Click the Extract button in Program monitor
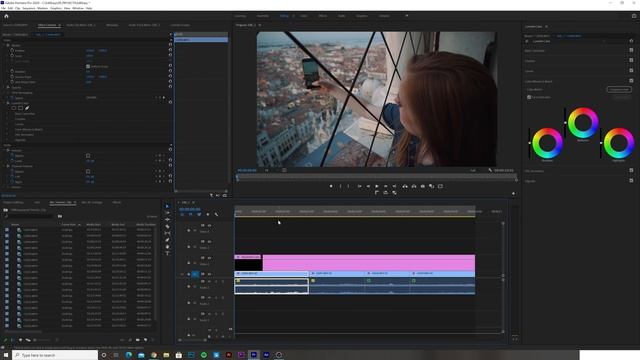The image size is (640, 360). 414,186
